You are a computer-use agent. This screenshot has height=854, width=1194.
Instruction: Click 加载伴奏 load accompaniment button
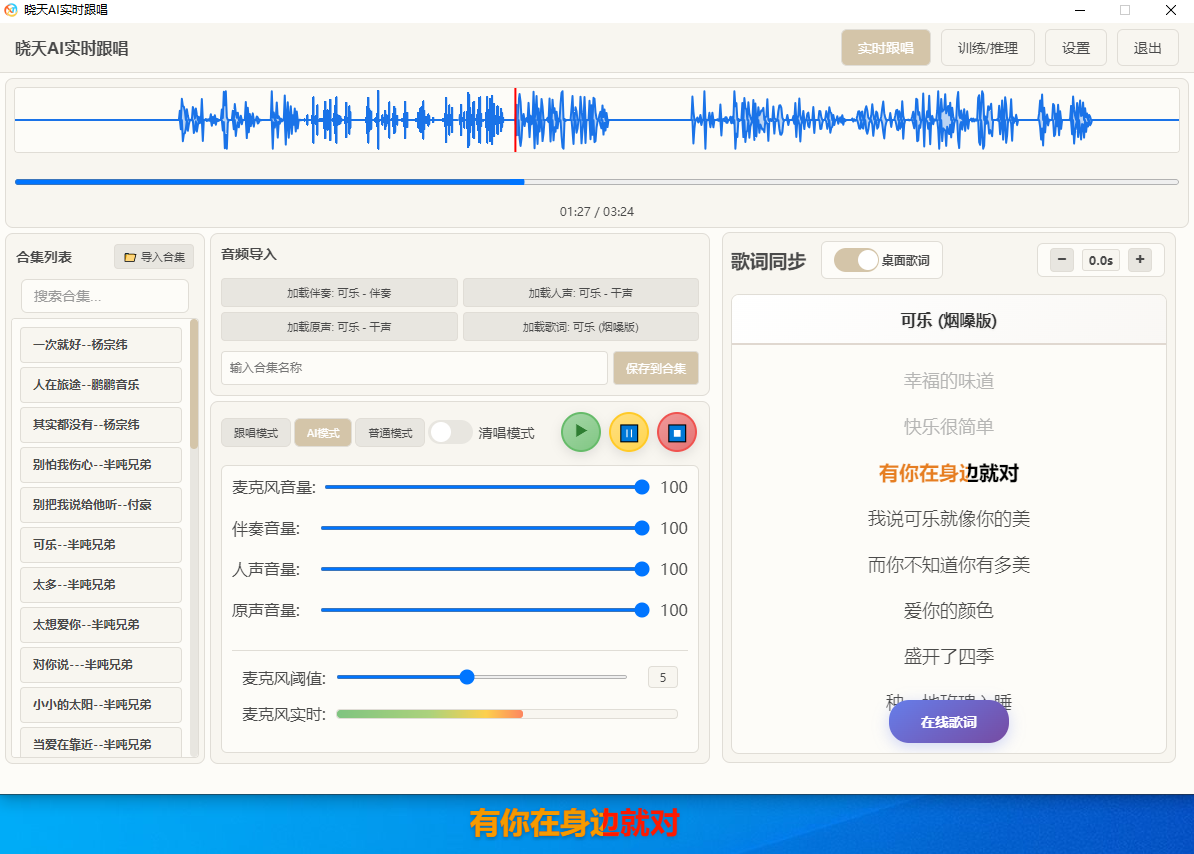pos(339,293)
